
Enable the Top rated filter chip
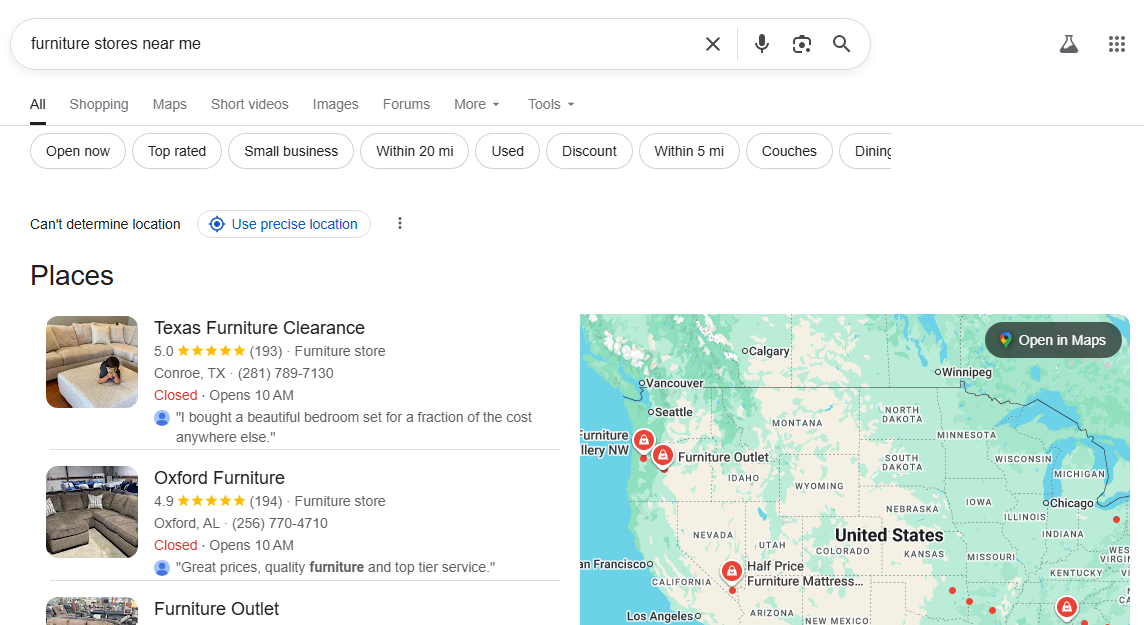pos(177,151)
